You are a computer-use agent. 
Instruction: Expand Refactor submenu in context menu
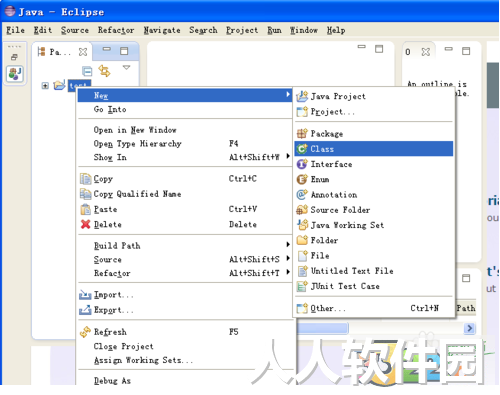pyautogui.click(x=185, y=273)
